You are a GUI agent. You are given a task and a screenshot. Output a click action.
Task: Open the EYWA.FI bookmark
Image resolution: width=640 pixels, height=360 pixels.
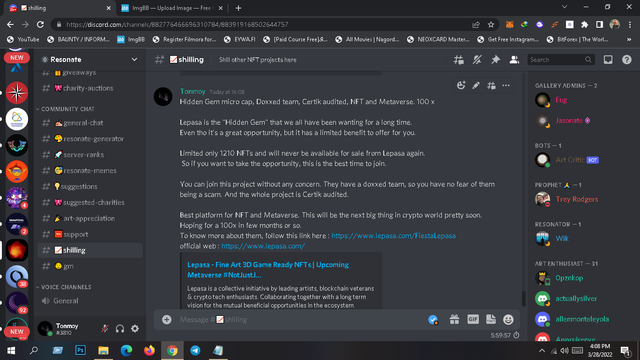240,39
